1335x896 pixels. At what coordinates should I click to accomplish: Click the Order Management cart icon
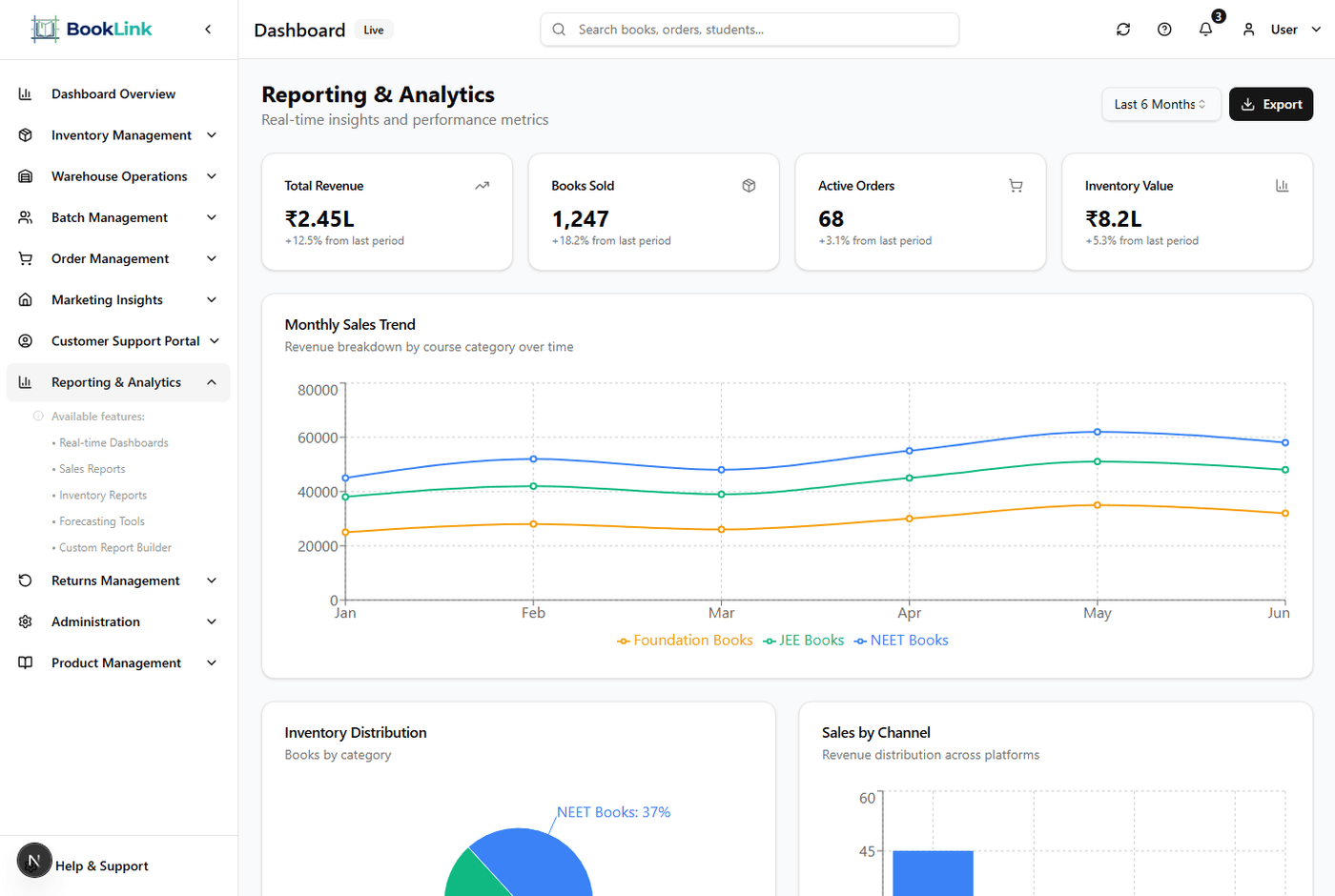(x=24, y=258)
